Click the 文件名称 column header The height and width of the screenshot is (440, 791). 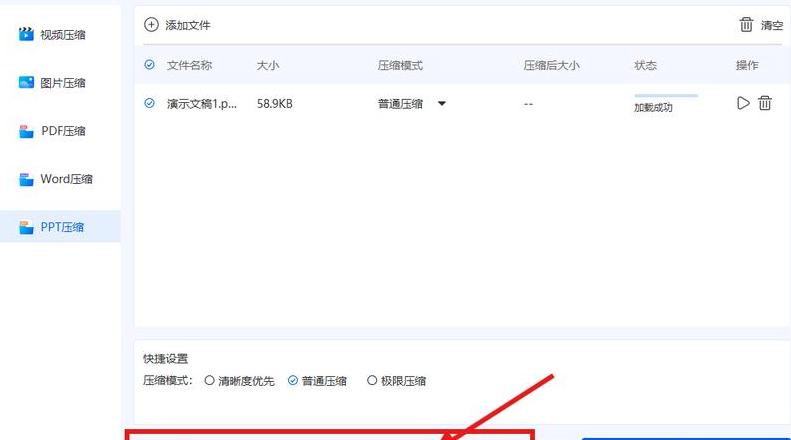(189, 65)
